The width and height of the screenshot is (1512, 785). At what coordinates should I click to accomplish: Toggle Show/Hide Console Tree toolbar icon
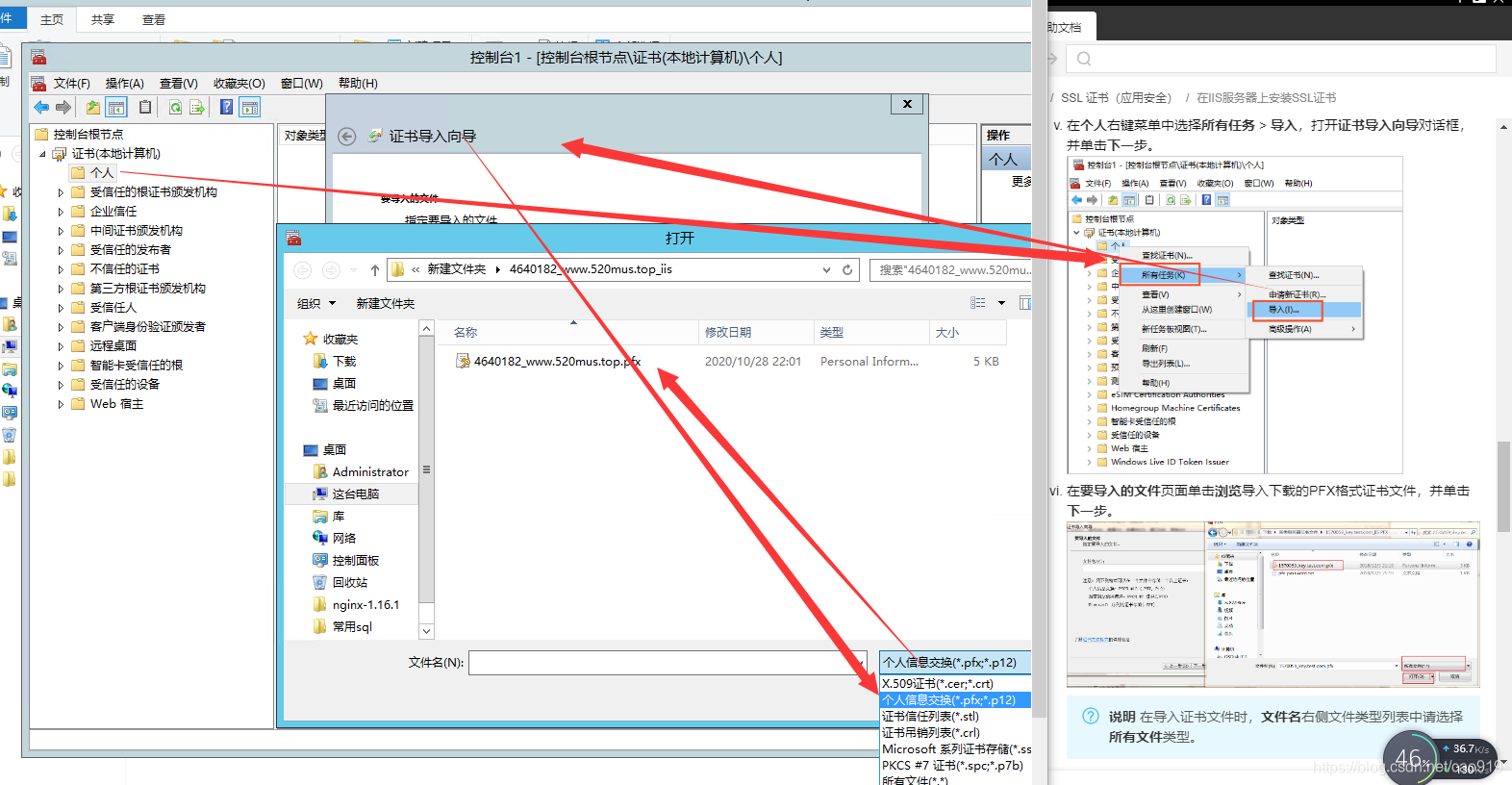(116, 108)
